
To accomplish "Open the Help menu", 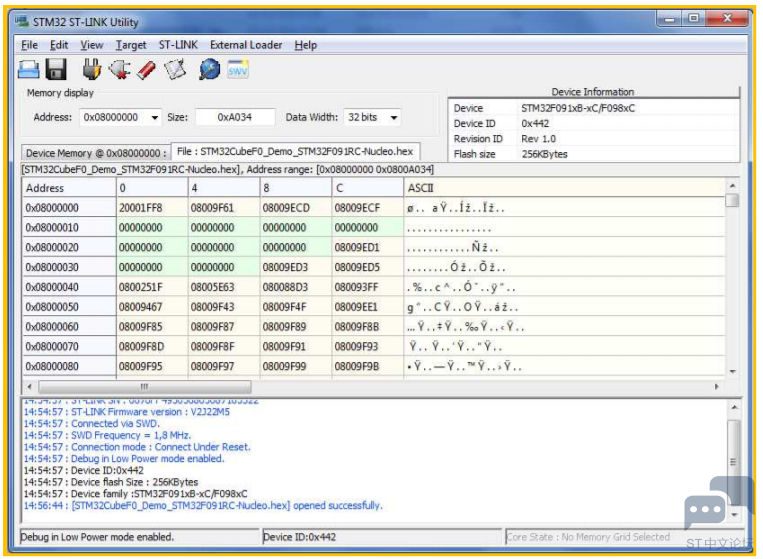I will (306, 45).
